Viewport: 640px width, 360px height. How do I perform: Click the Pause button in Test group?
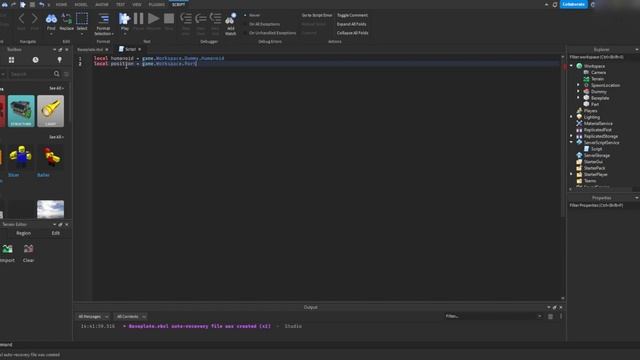(x=139, y=18)
